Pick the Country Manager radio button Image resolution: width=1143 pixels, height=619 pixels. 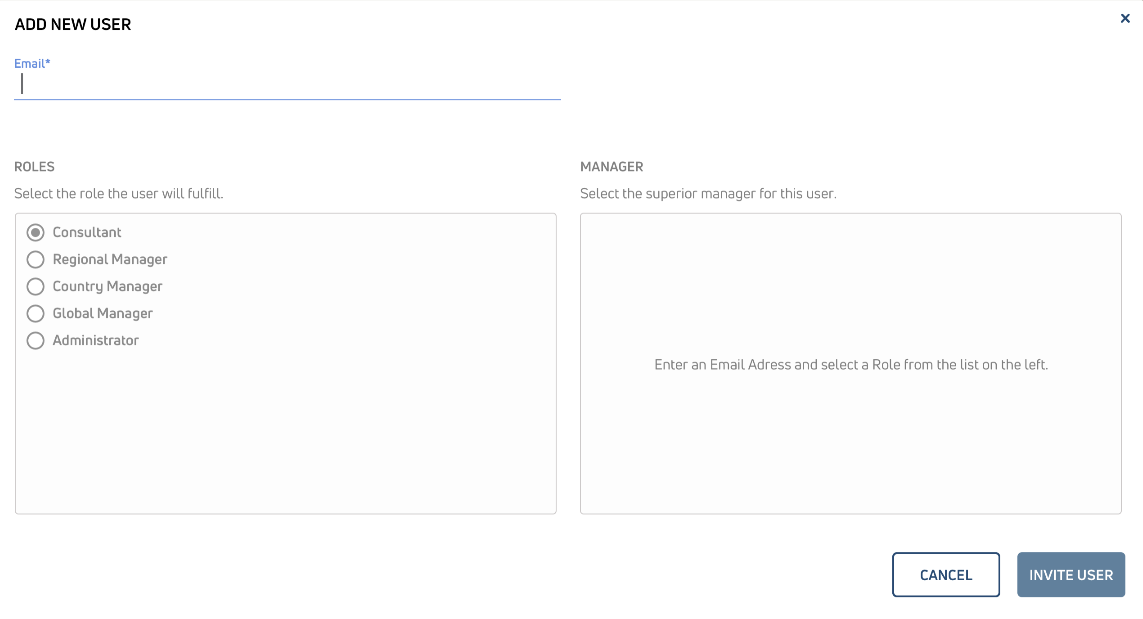[x=36, y=286]
